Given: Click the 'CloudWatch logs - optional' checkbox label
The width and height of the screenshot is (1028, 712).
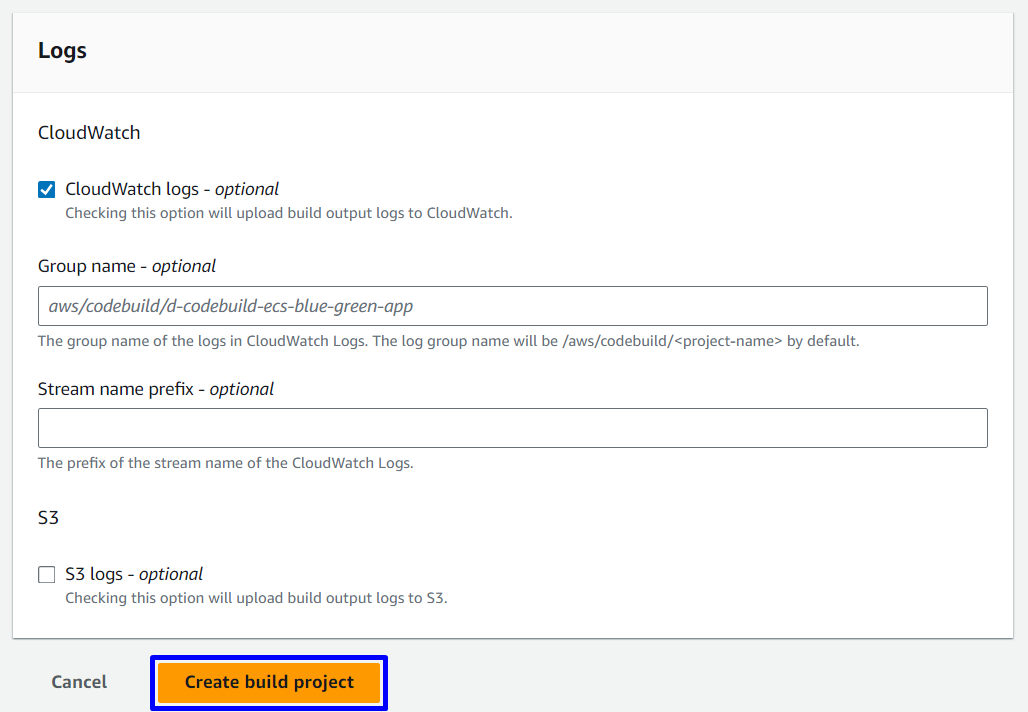Looking at the screenshot, I should [172, 189].
